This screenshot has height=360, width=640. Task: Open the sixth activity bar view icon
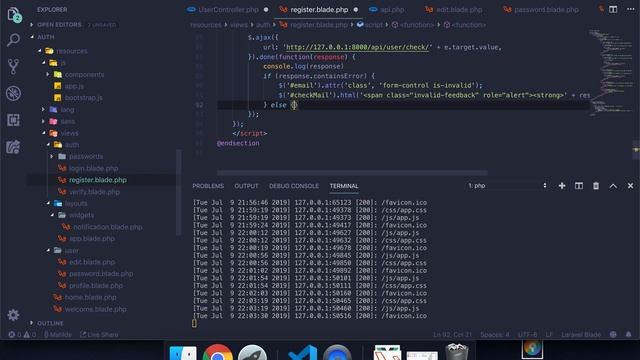(13, 147)
